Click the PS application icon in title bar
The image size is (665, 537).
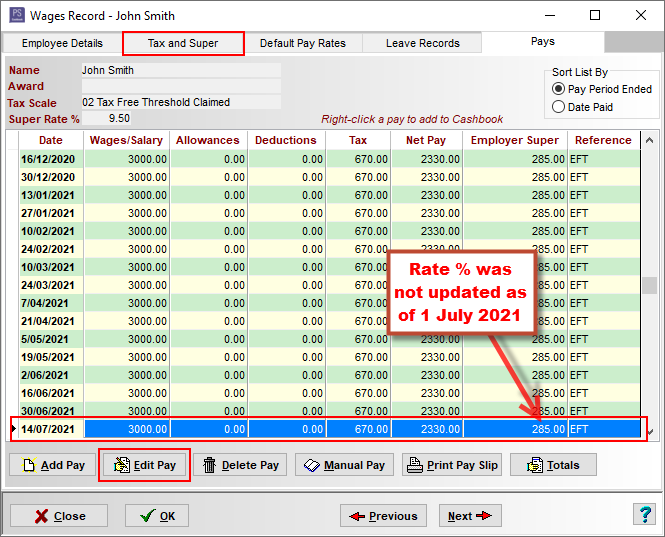point(17,15)
